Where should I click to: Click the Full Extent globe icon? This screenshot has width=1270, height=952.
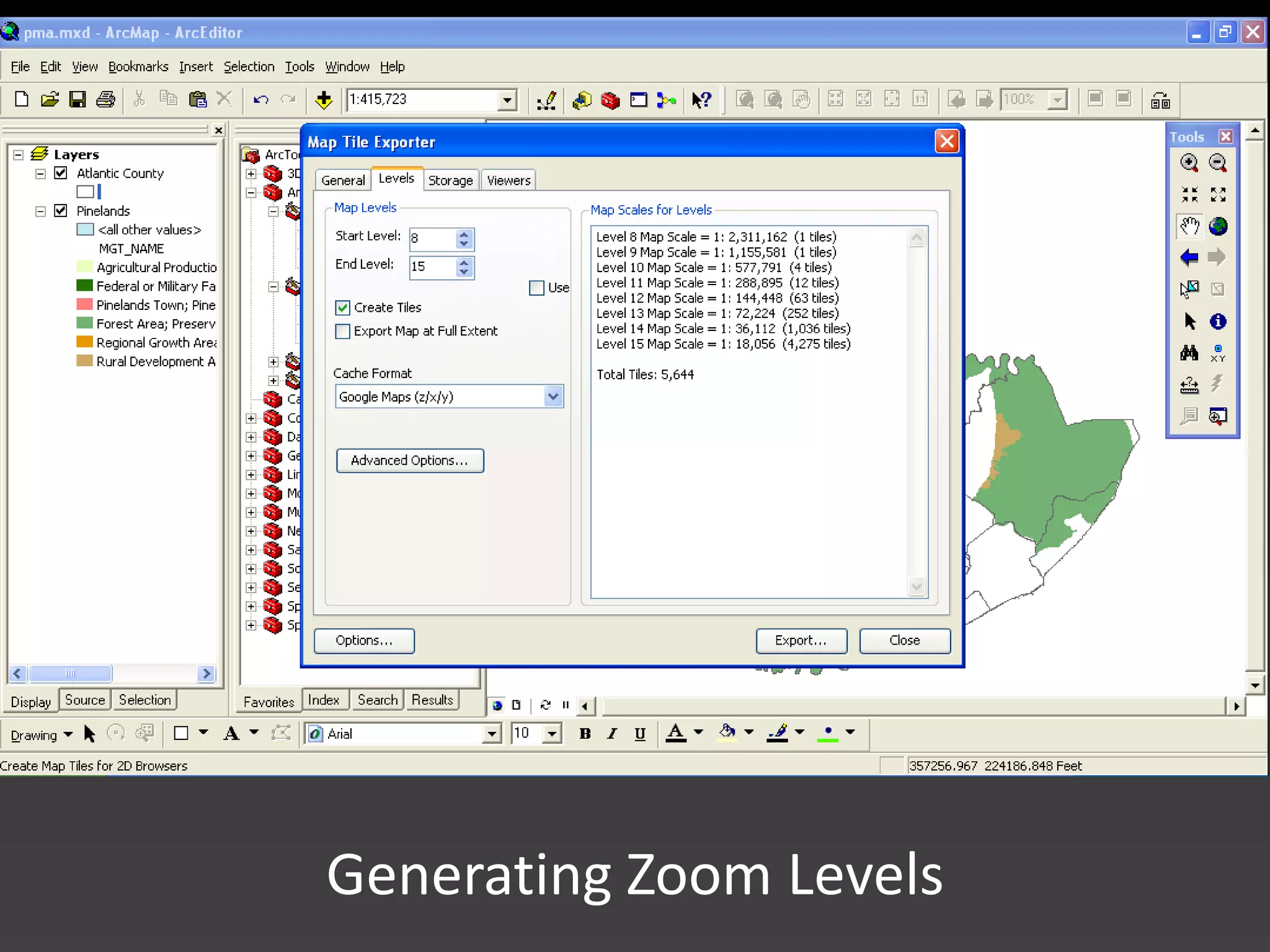[x=1218, y=226]
